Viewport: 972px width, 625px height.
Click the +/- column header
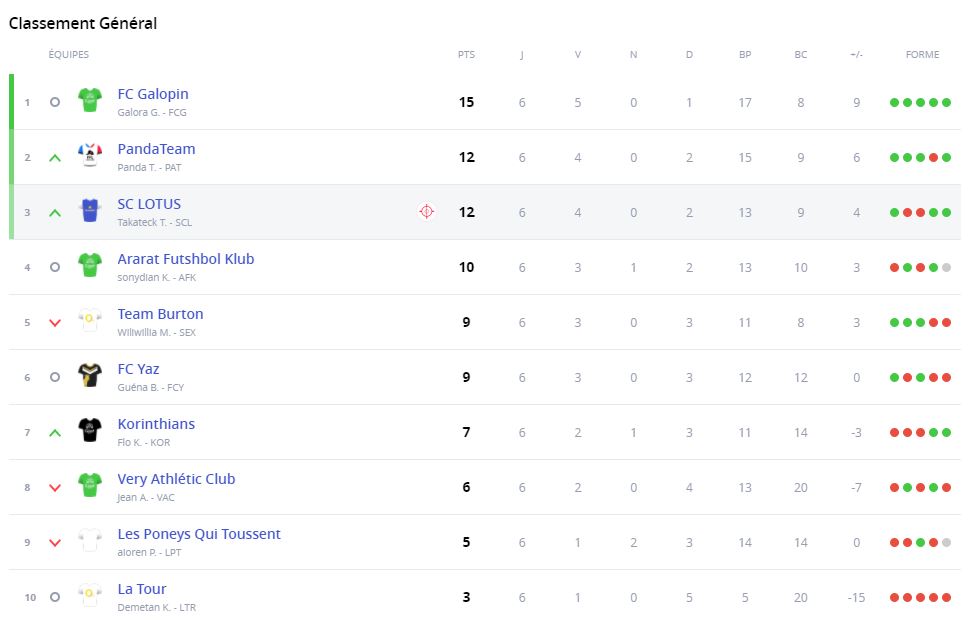(856, 55)
